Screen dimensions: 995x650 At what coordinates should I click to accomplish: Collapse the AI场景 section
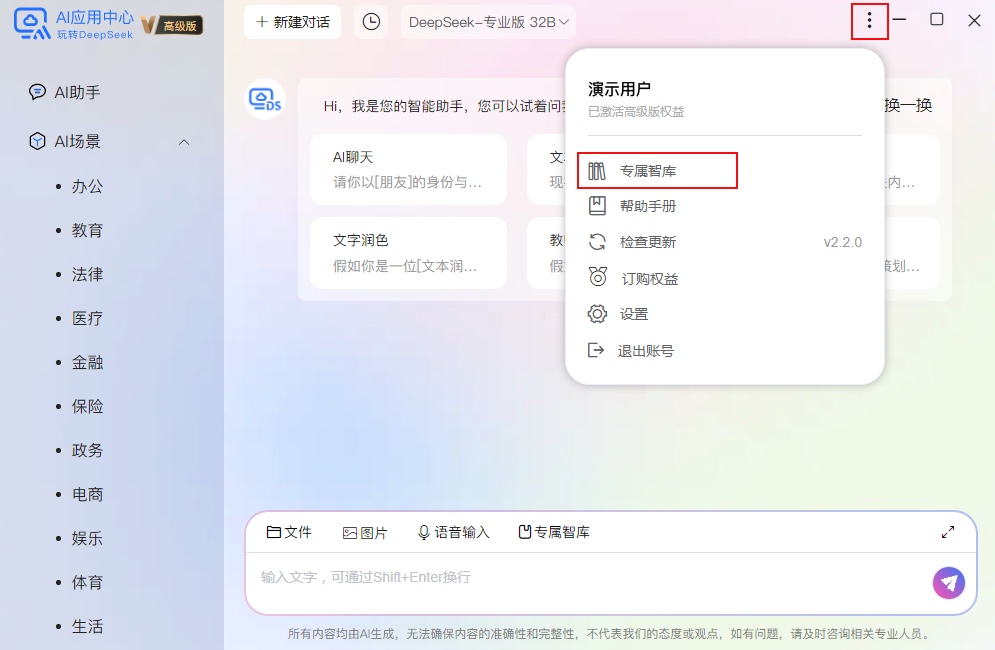[x=184, y=142]
